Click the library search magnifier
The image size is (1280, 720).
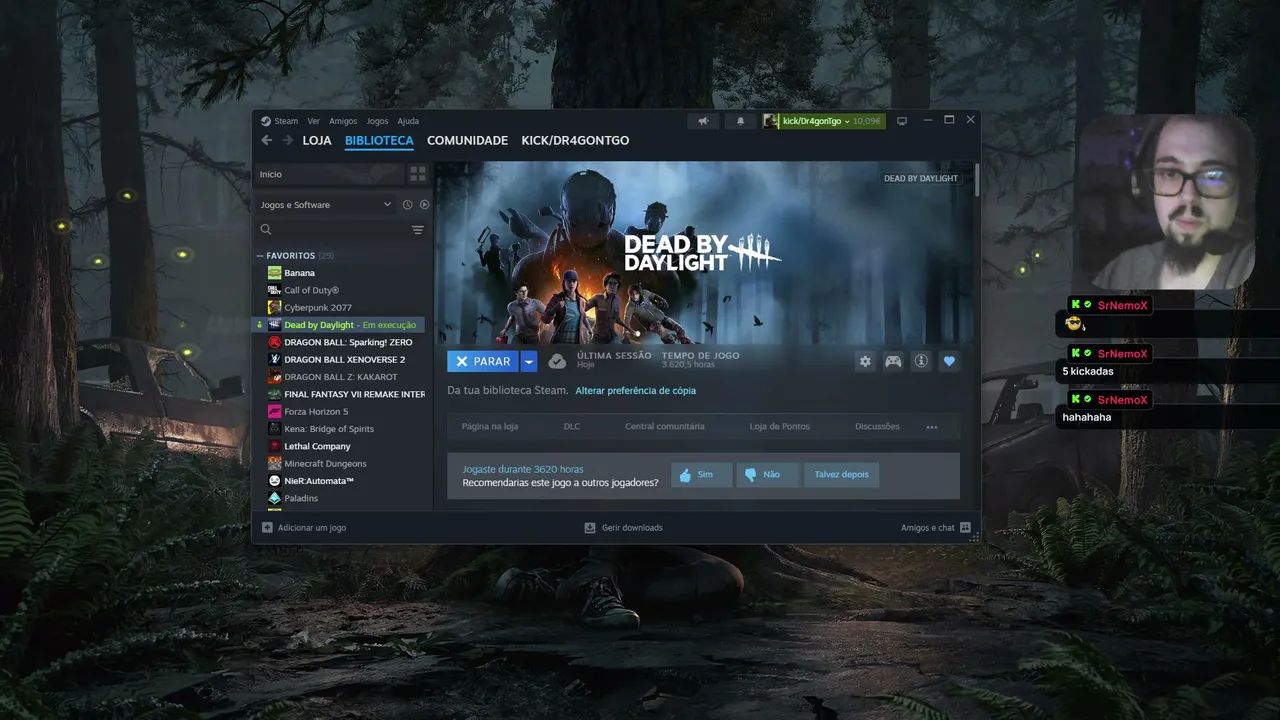266,230
